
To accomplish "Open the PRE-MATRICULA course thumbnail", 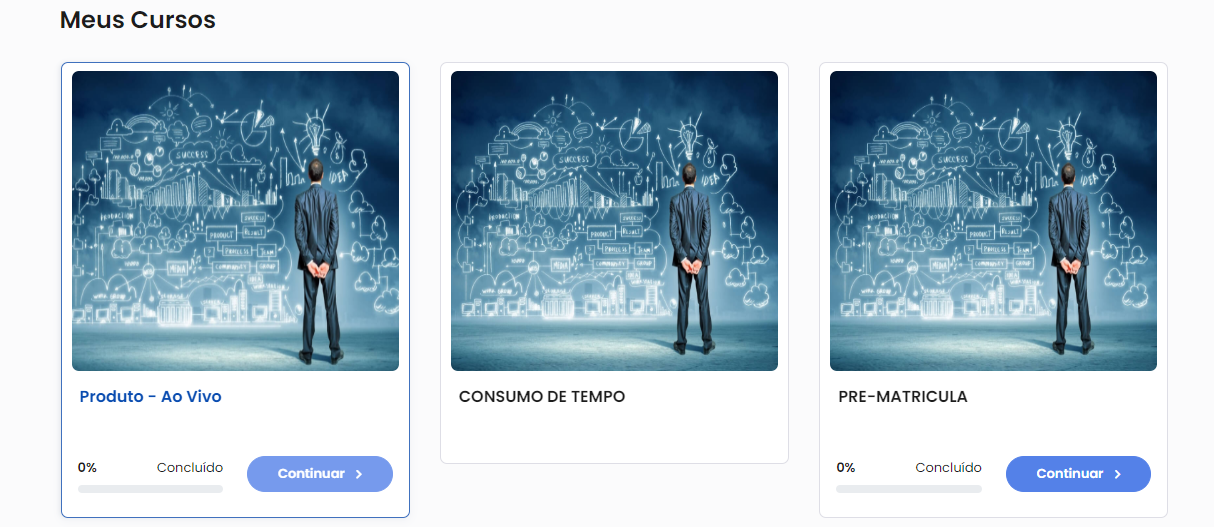I will [993, 221].
